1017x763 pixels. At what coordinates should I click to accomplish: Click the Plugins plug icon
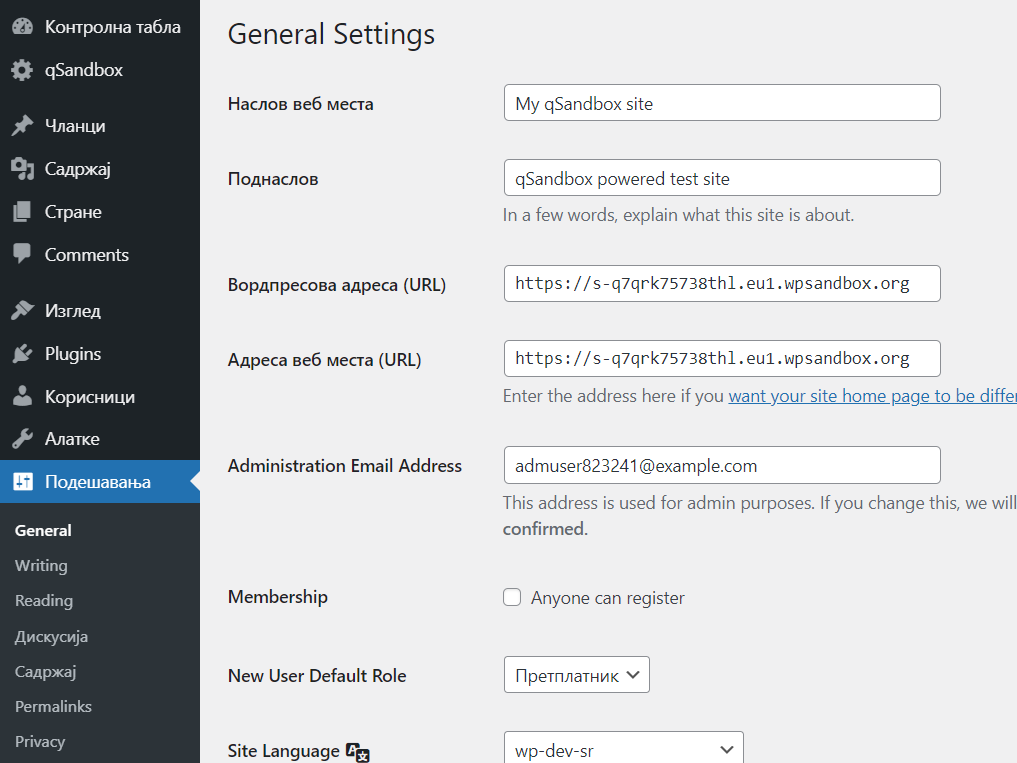[22, 354]
